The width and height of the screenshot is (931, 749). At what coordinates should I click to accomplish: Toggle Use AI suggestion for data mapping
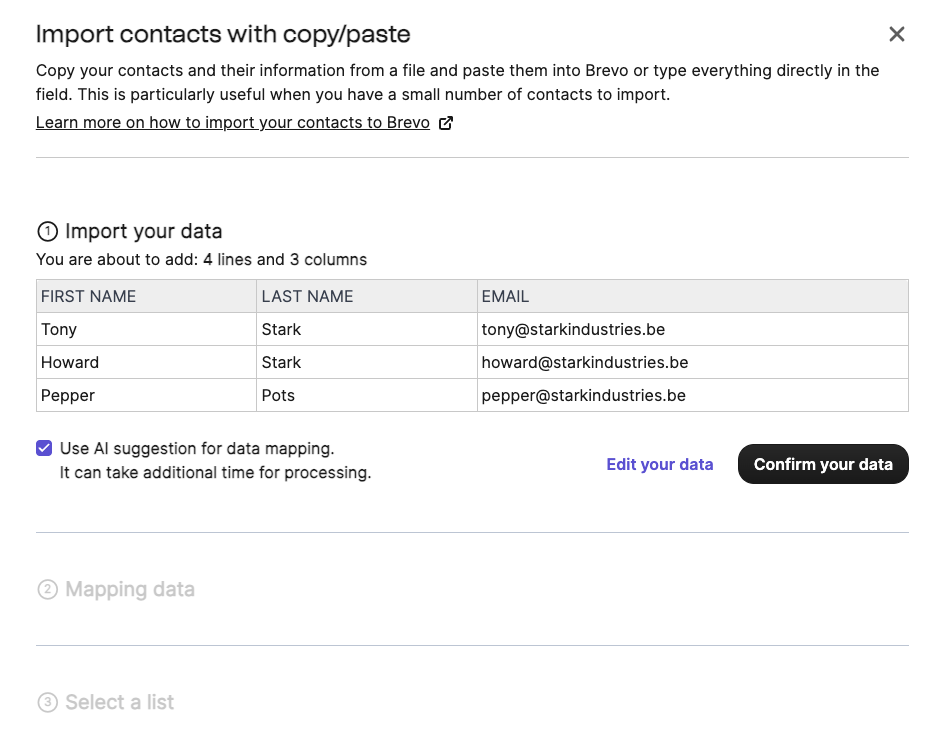pyautogui.click(x=44, y=448)
